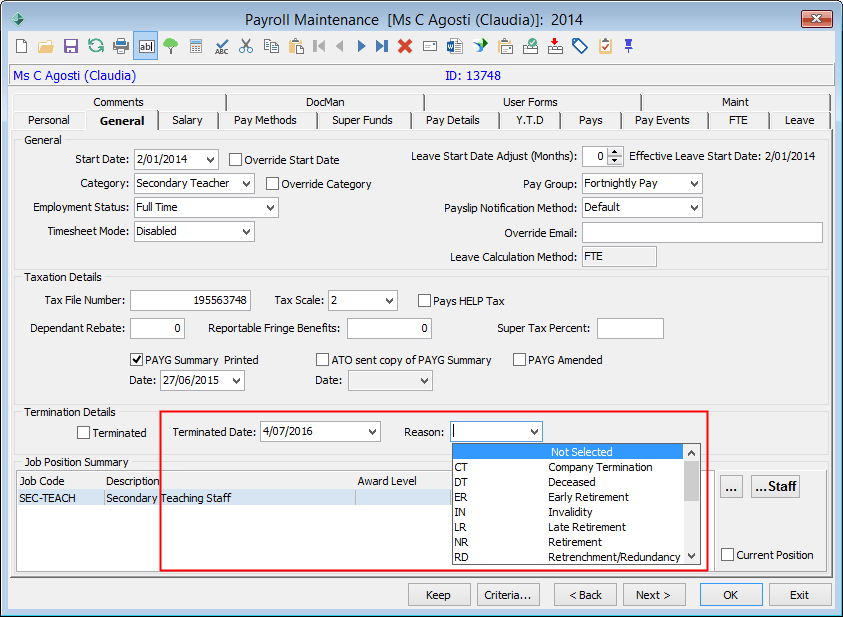Go to next record blue arrow
843x617 pixels.
[x=361, y=46]
